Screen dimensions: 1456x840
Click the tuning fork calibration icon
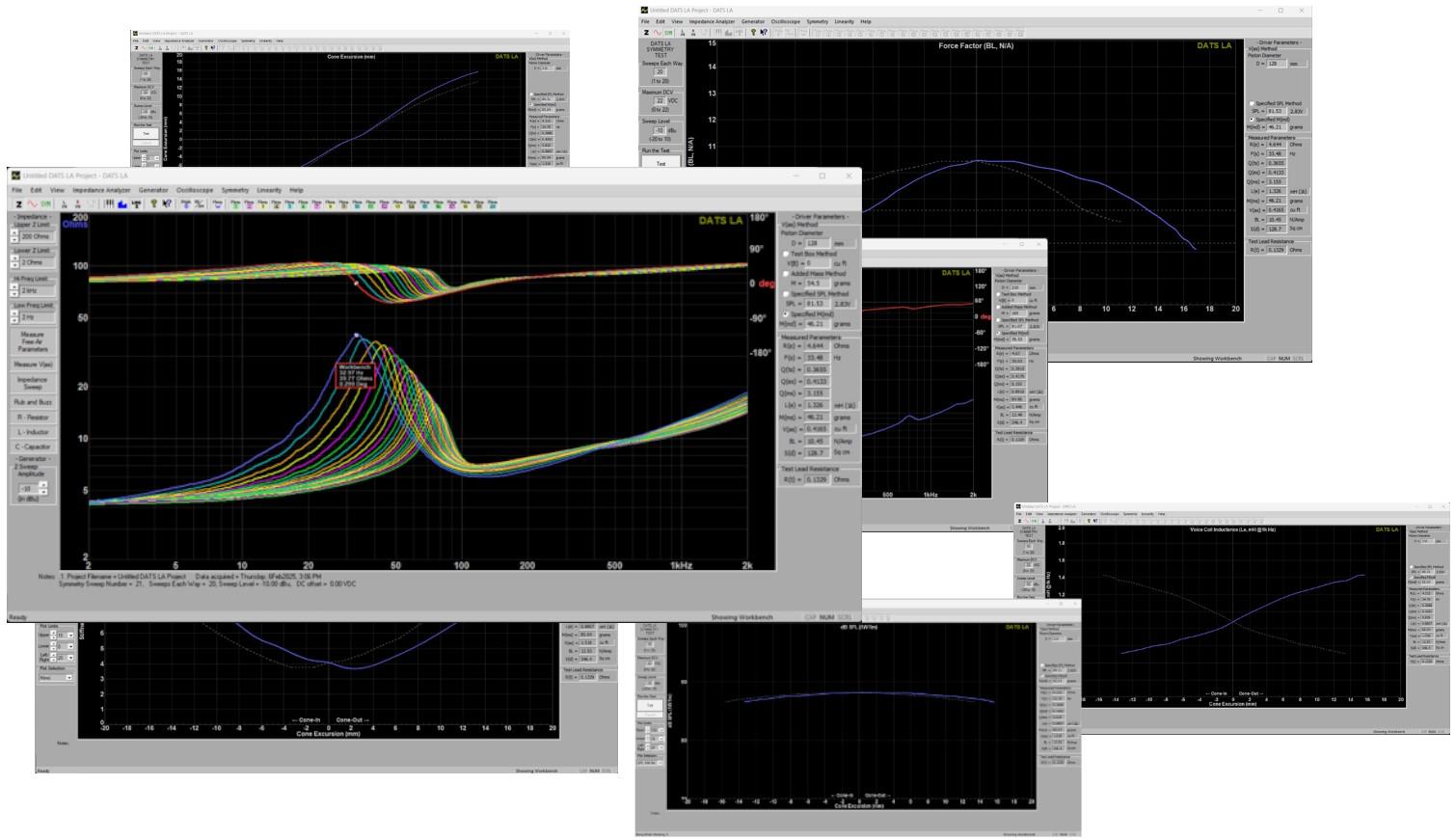coord(154,203)
